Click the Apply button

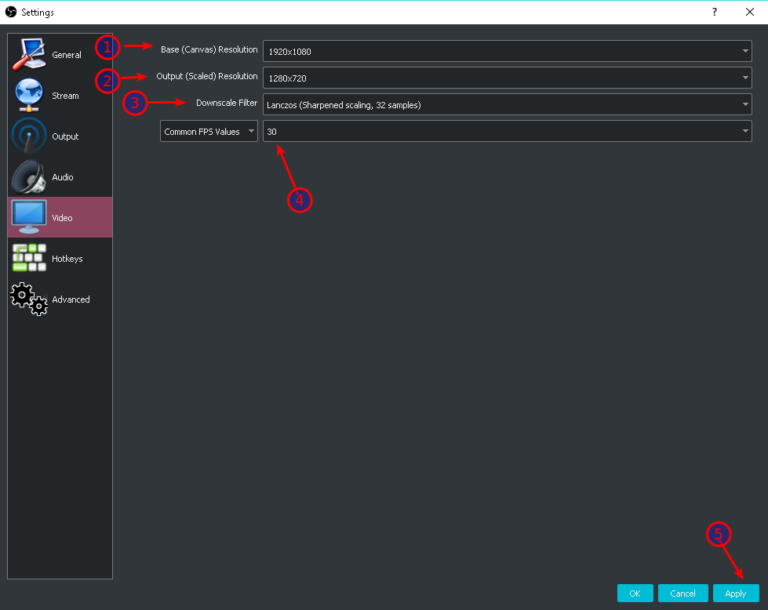tap(736, 593)
